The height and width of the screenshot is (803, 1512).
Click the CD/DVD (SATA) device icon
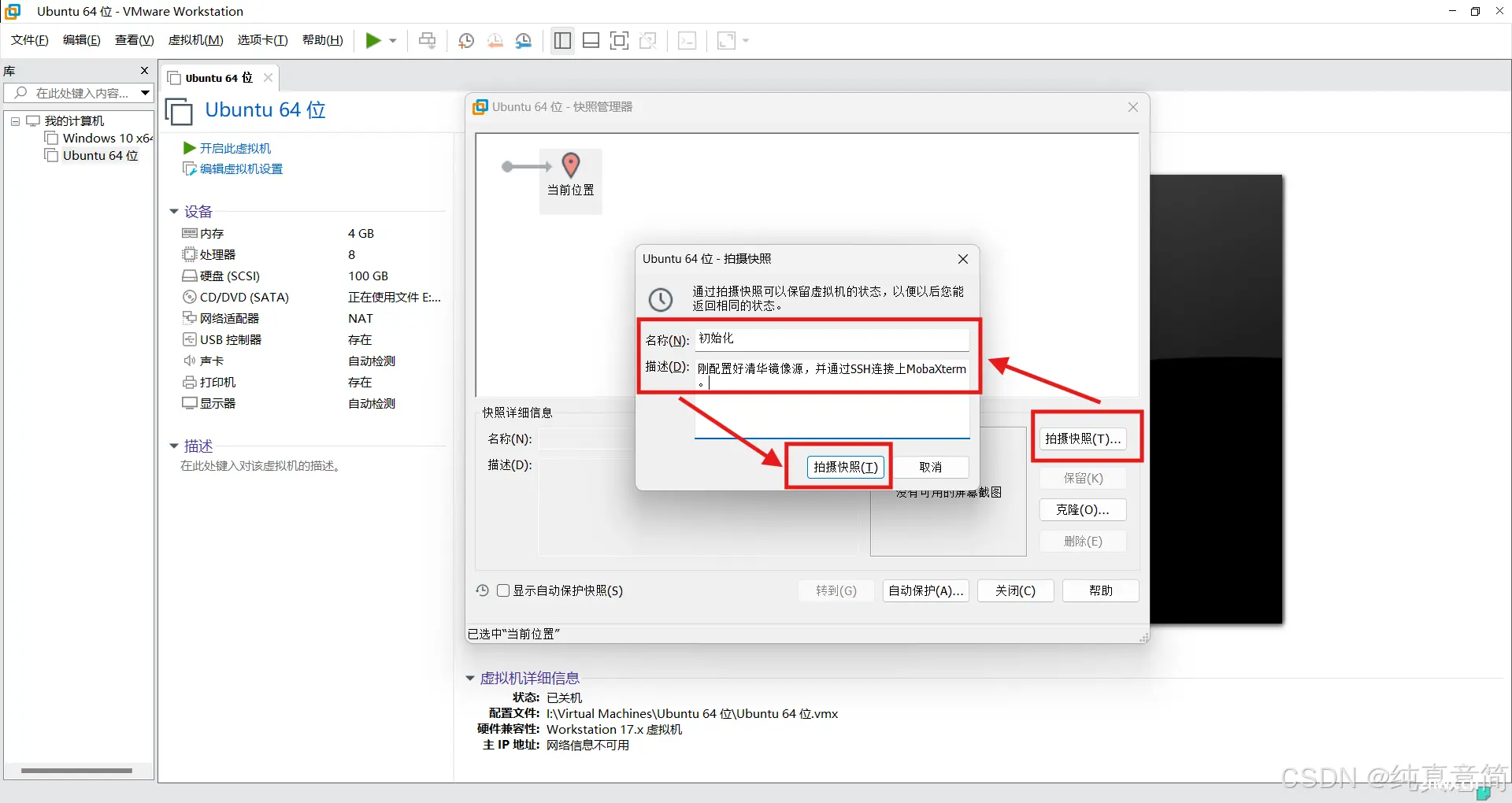(190, 297)
